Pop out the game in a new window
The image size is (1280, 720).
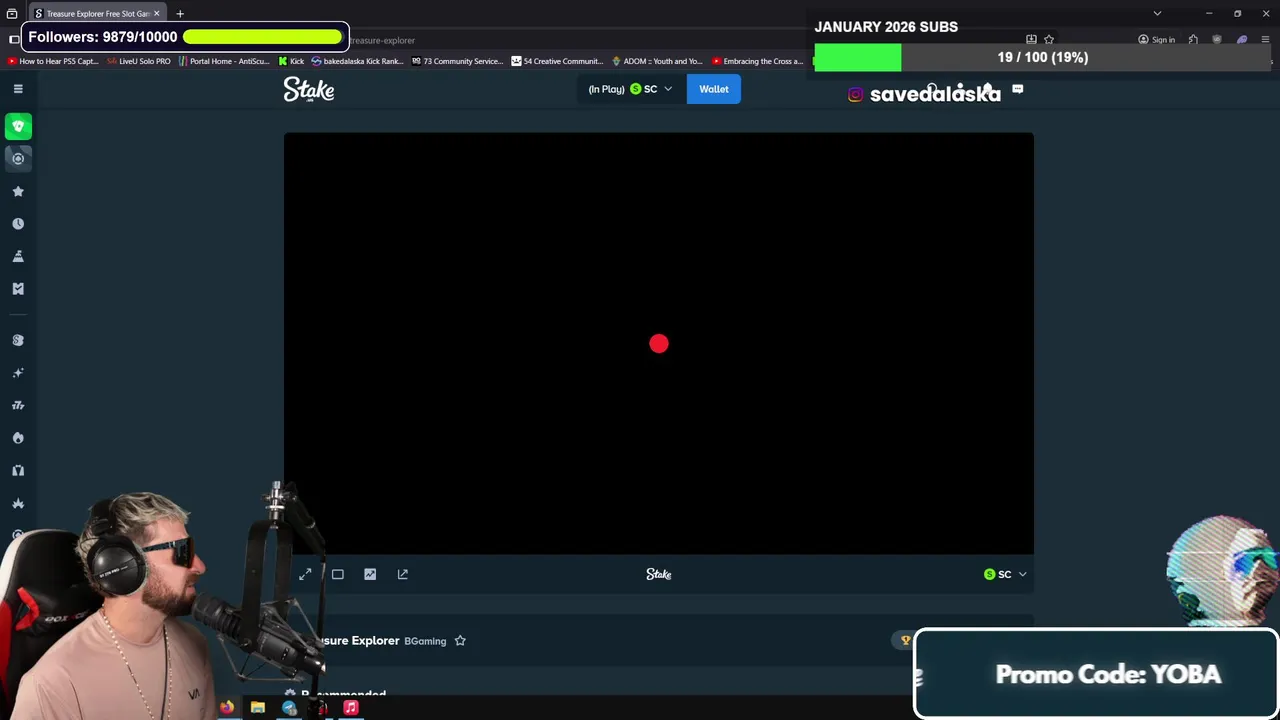click(x=403, y=574)
